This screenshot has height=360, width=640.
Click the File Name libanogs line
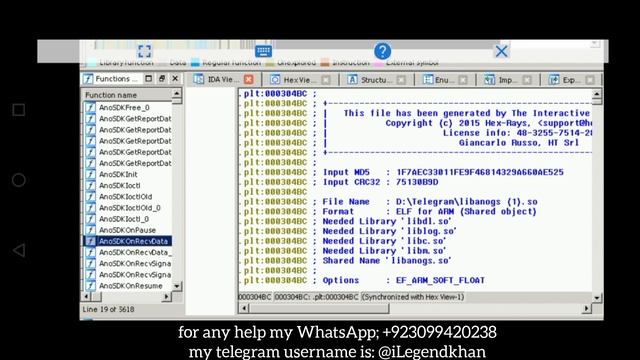[430, 202]
